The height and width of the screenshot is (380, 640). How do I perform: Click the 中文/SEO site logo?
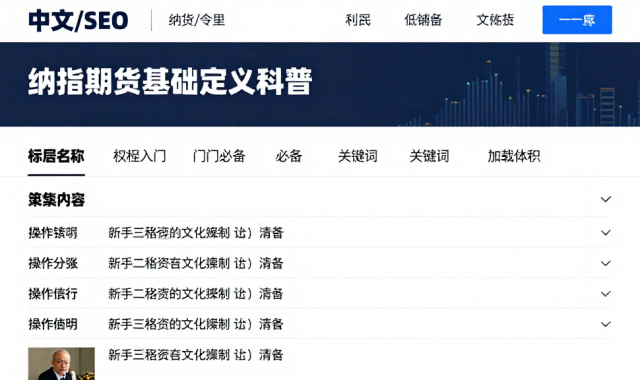(78, 20)
